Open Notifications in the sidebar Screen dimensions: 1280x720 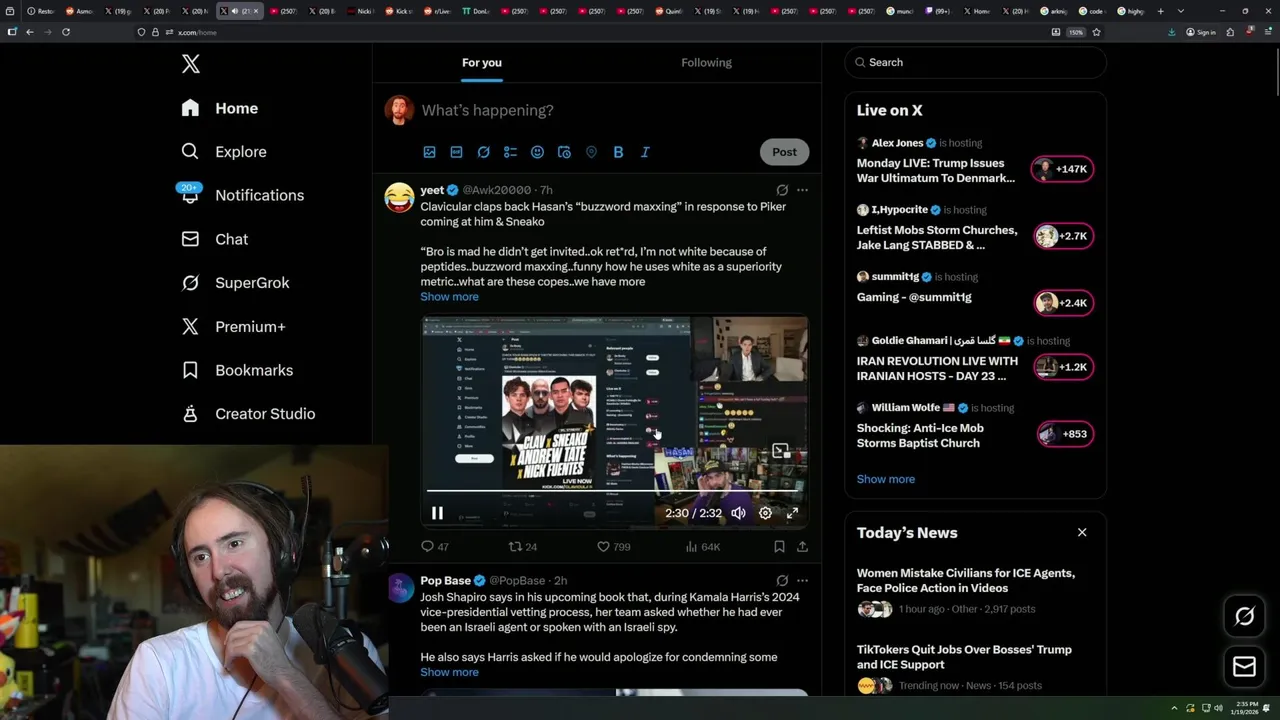pyautogui.click(x=241, y=195)
